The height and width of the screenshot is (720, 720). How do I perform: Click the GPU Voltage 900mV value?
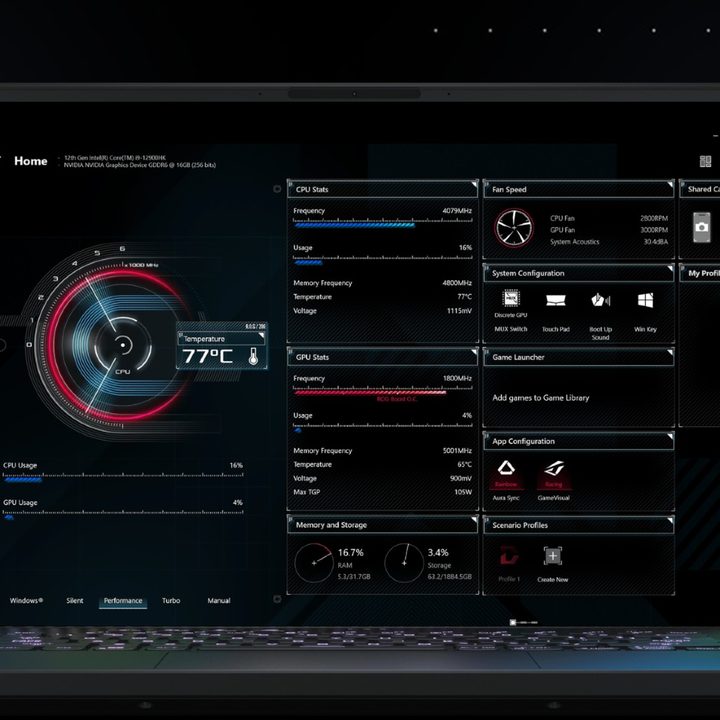click(x=461, y=478)
